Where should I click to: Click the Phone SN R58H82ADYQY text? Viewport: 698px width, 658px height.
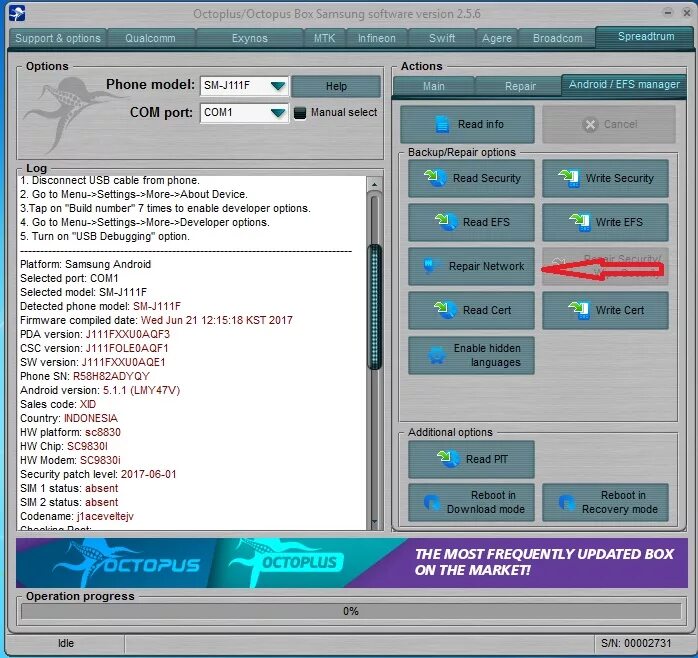coord(85,376)
